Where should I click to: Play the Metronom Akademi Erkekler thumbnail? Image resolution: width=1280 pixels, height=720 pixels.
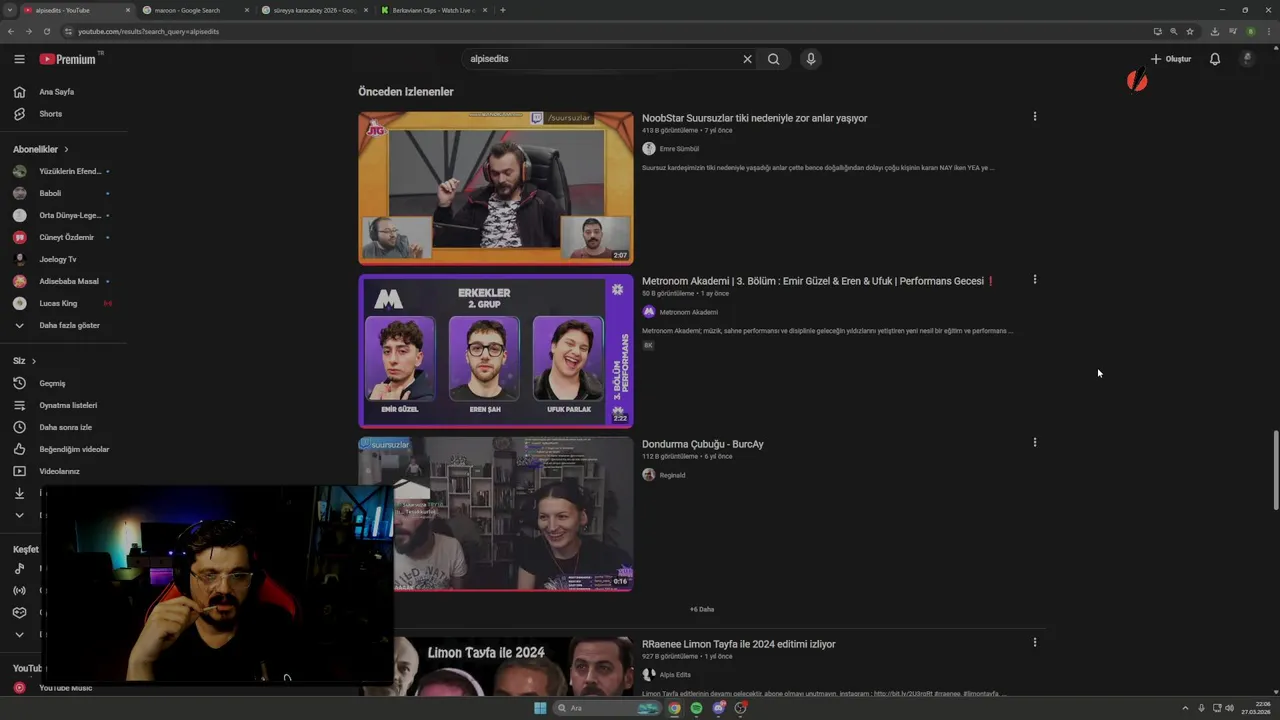pos(496,351)
